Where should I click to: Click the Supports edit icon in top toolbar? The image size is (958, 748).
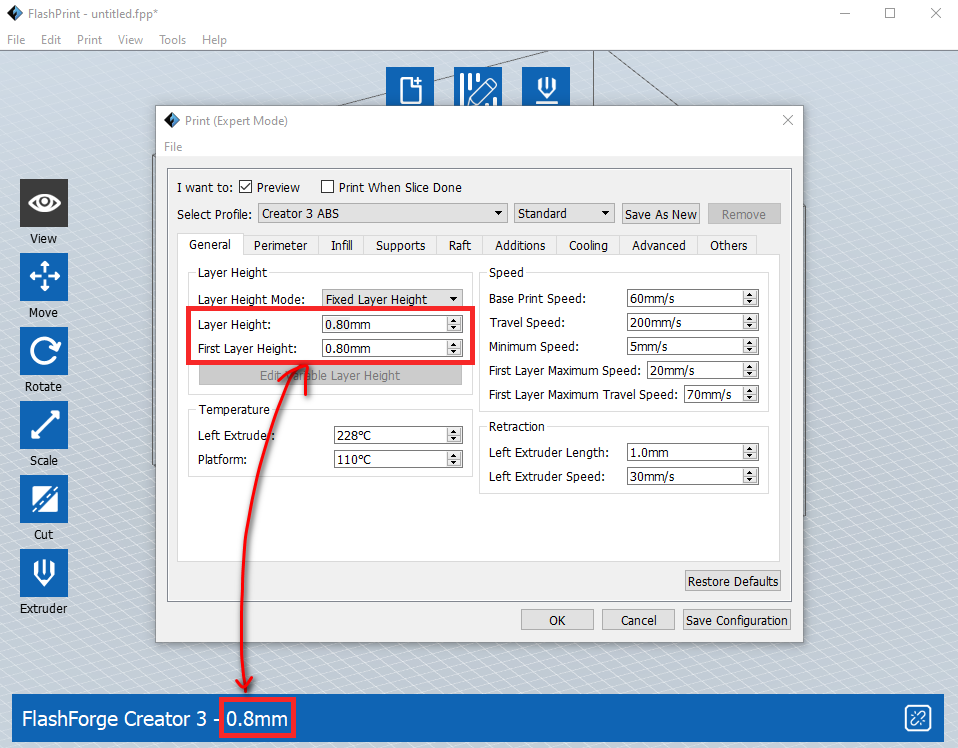pyautogui.click(x=478, y=87)
